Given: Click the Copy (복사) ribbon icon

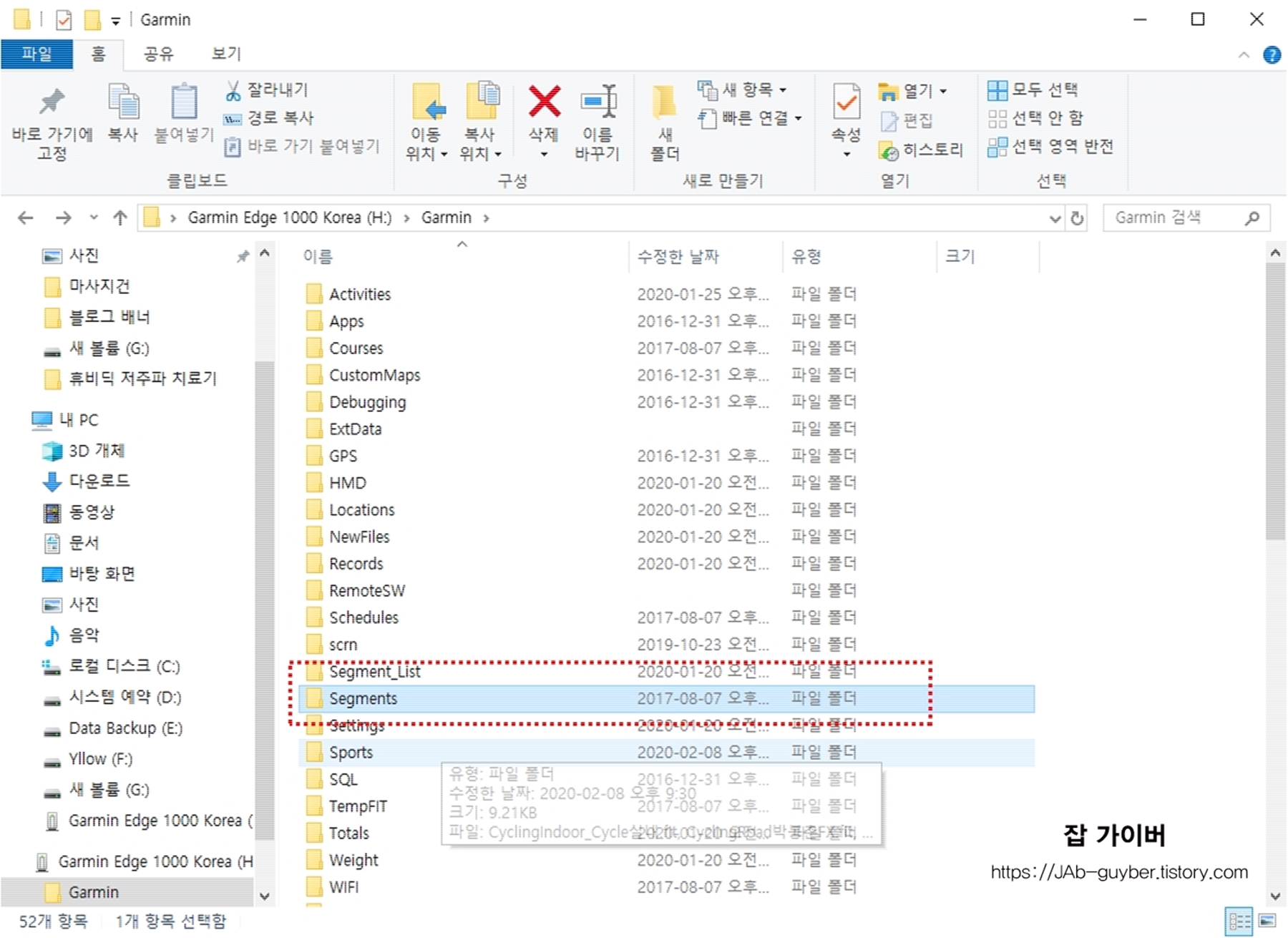Looking at the screenshot, I should click(x=123, y=113).
